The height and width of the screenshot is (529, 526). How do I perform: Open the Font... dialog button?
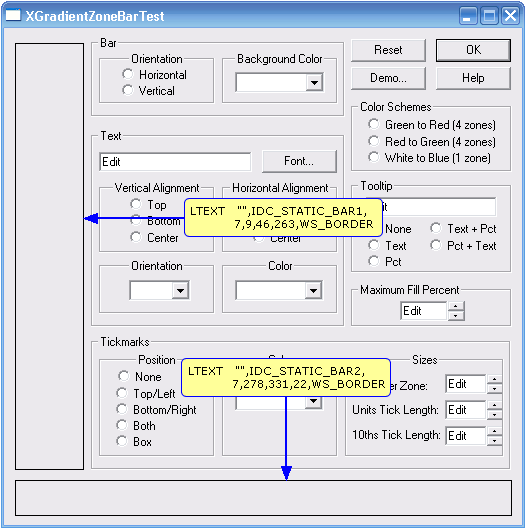pyautogui.click(x=299, y=161)
